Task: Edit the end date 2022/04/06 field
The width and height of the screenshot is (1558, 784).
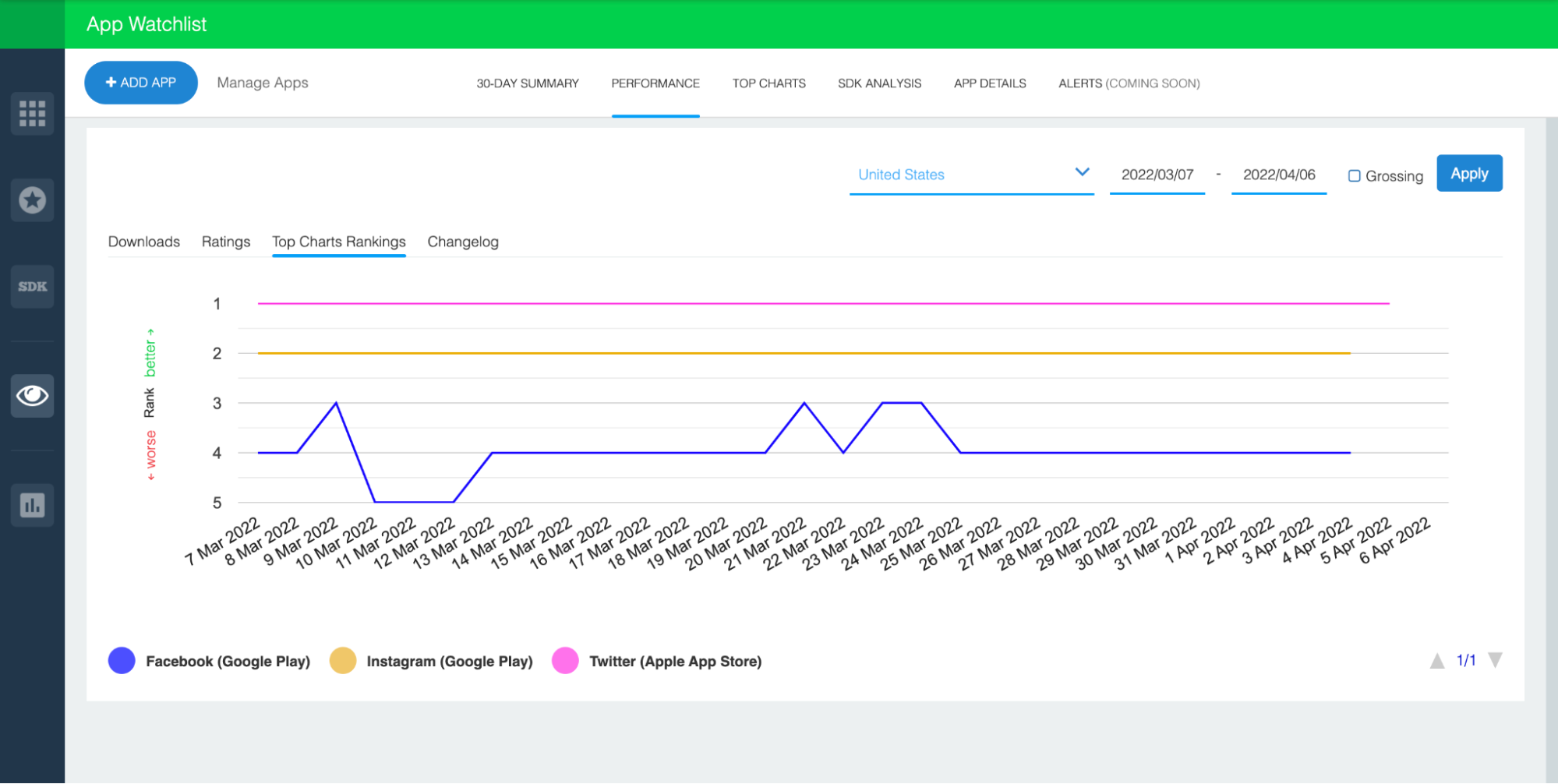Action: (1279, 175)
